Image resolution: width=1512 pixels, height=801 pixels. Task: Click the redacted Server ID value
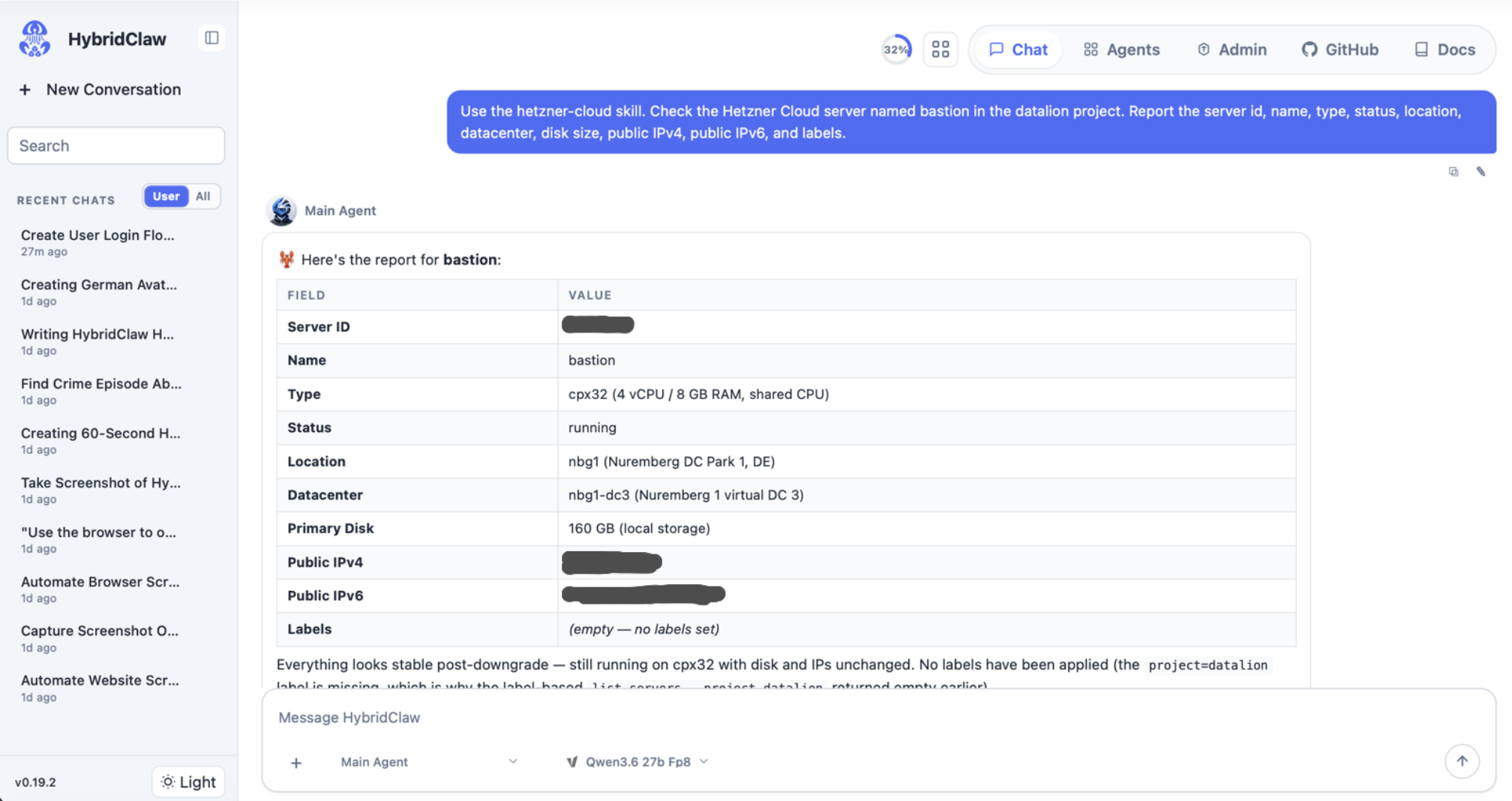click(598, 325)
